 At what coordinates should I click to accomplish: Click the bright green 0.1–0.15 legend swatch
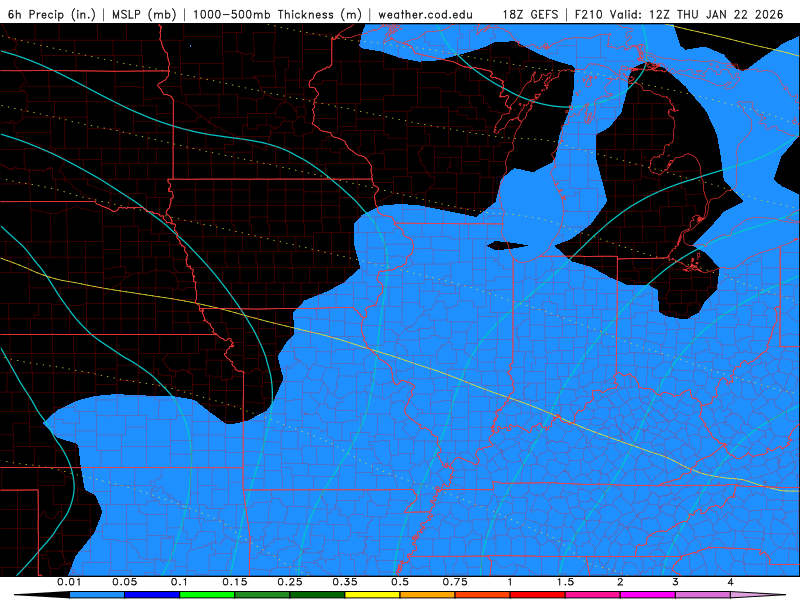click(x=207, y=595)
